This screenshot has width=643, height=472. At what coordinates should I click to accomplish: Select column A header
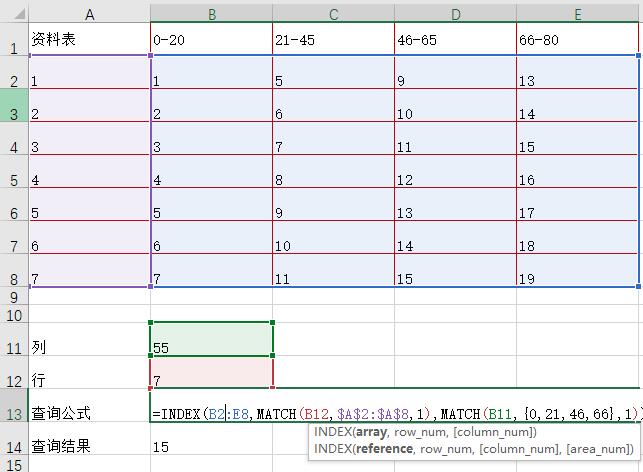coord(90,14)
